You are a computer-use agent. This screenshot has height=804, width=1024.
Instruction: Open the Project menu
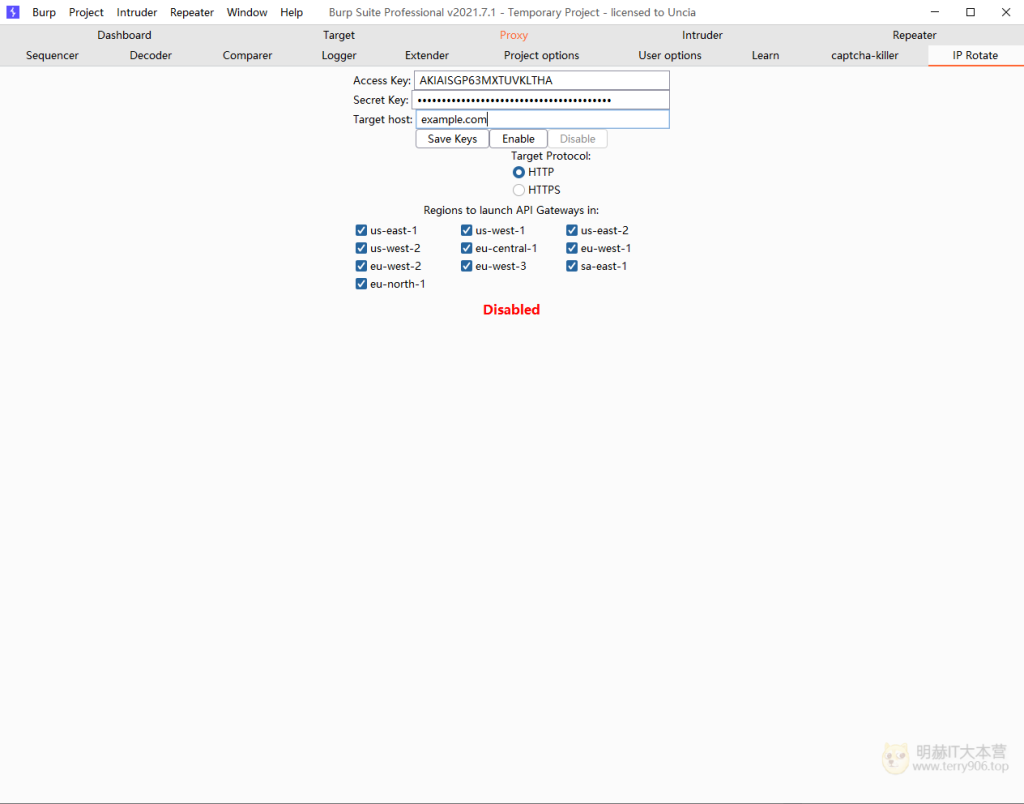[x=86, y=12]
